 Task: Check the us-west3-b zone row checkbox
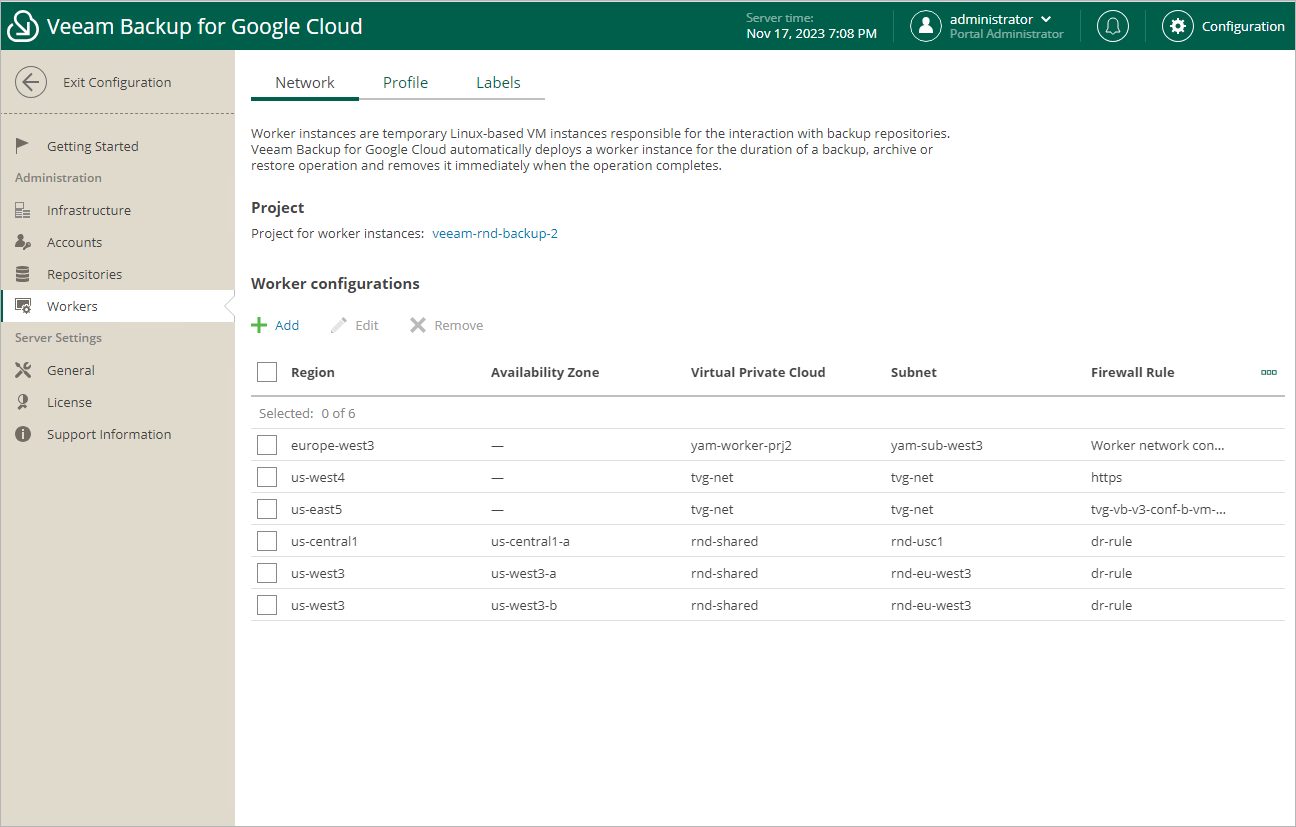(267, 605)
